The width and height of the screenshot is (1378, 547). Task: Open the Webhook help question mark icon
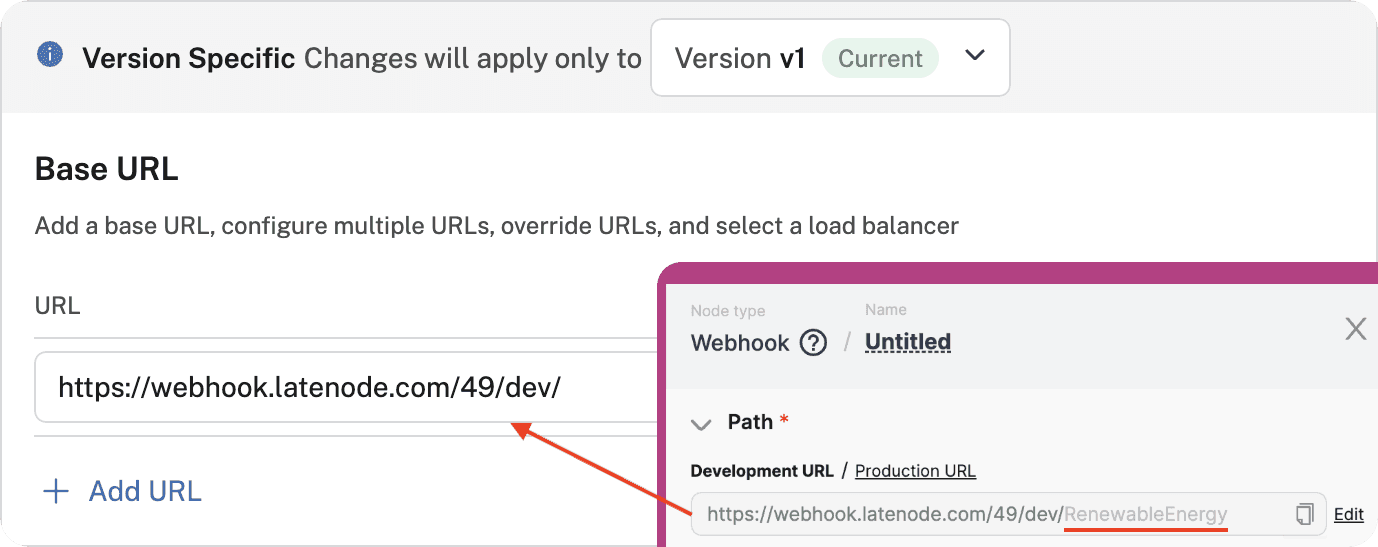coord(814,343)
